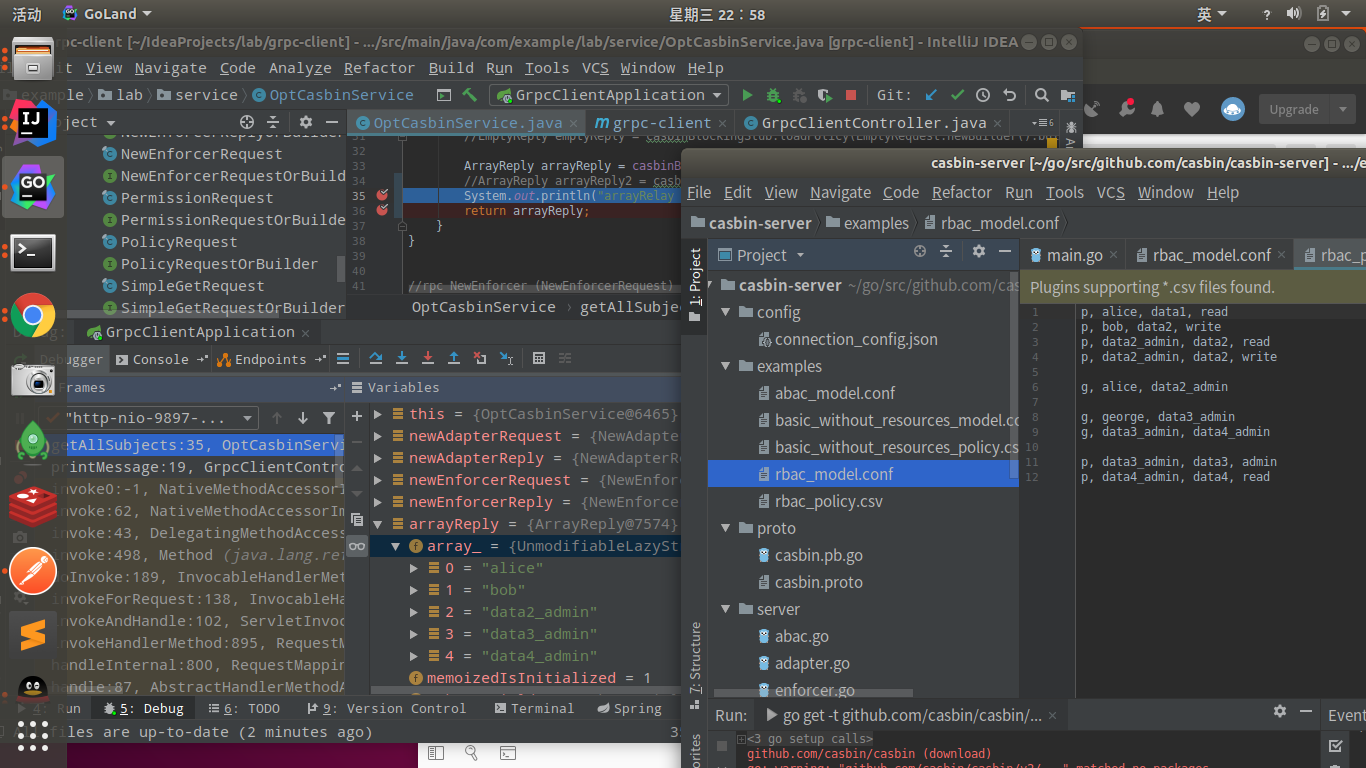This screenshot has height=768, width=1366.
Task: Open the Console tab in Debug panel
Action: (x=160, y=359)
